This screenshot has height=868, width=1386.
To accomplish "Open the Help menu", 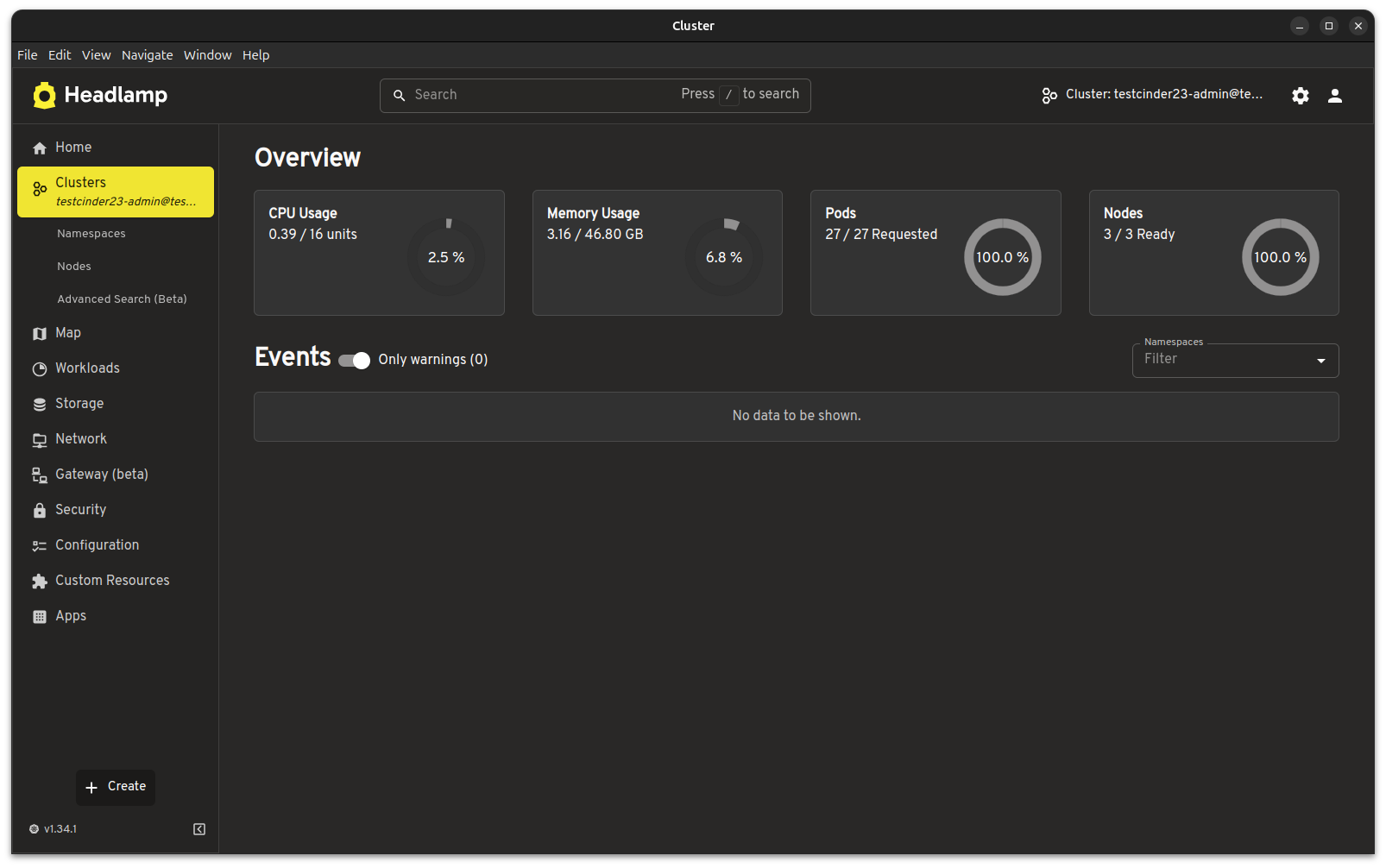I will (255, 55).
